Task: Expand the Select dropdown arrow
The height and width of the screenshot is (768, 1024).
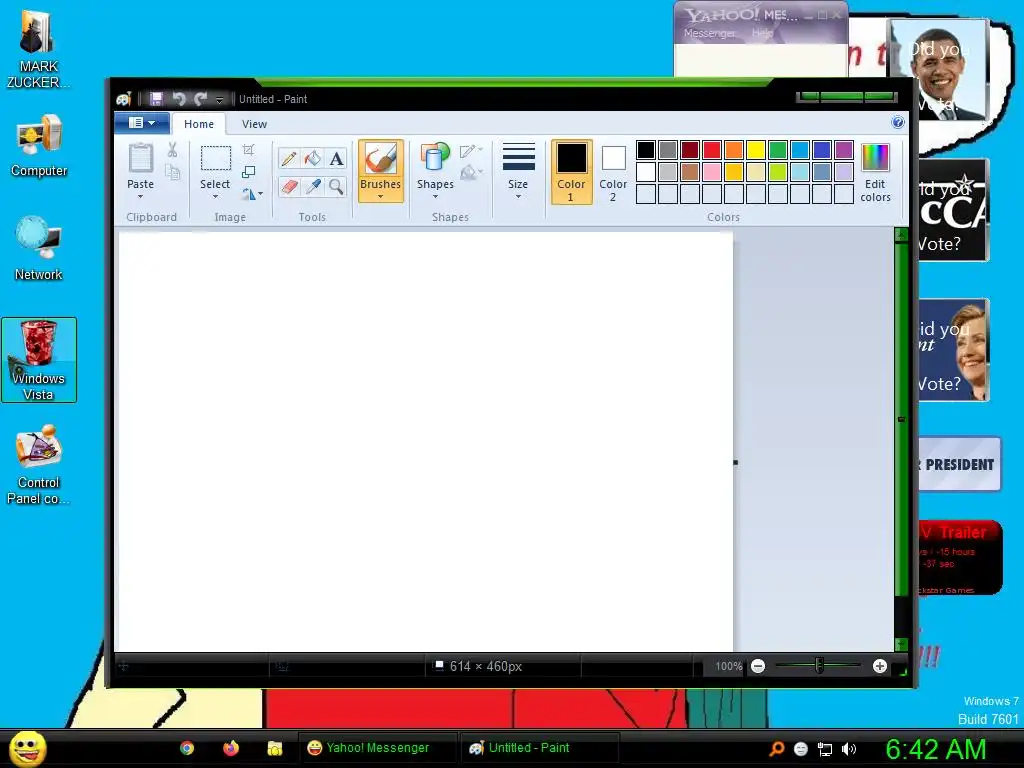Action: 215,197
